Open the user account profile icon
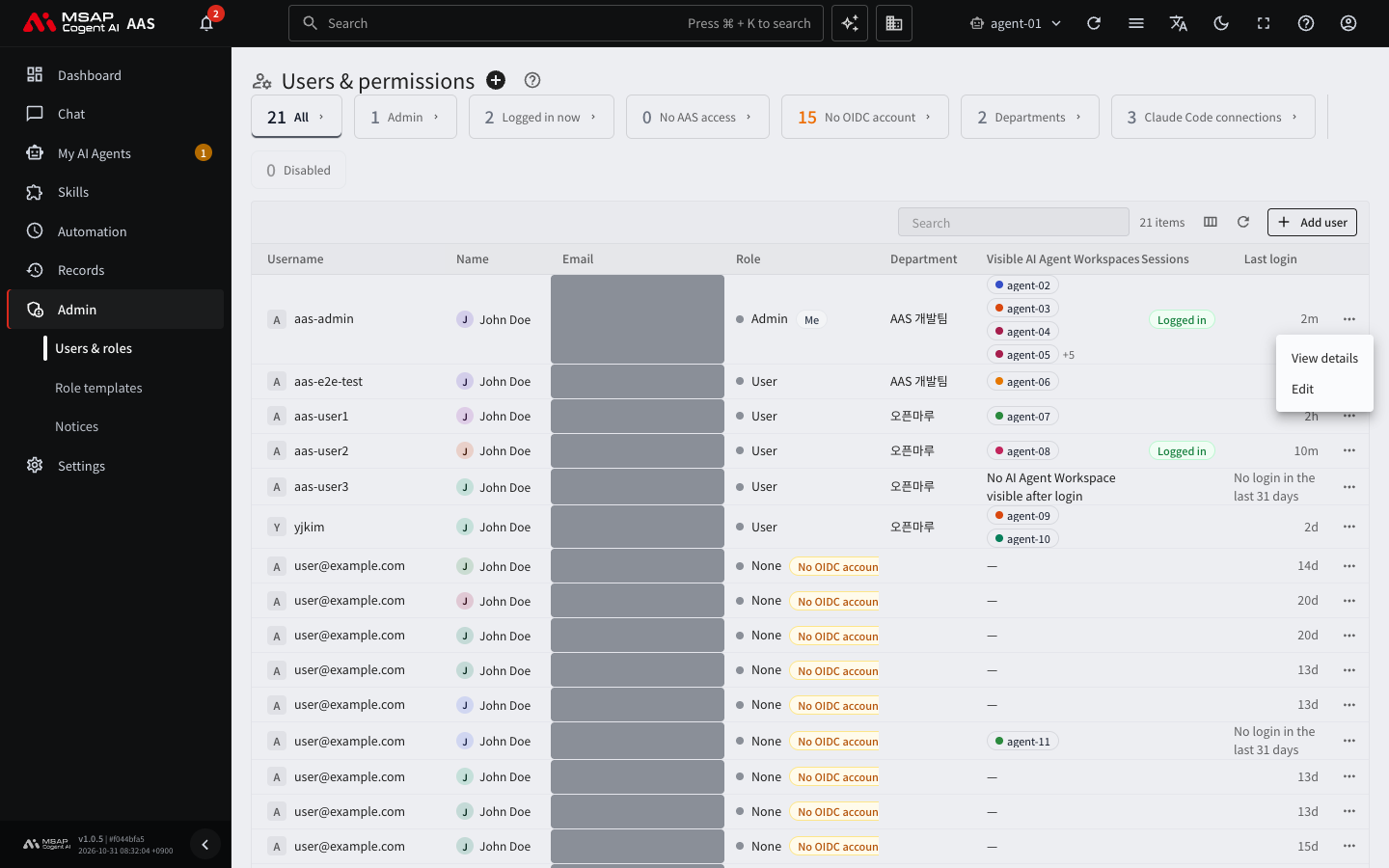The height and width of the screenshot is (868, 1389). pos(1348,23)
